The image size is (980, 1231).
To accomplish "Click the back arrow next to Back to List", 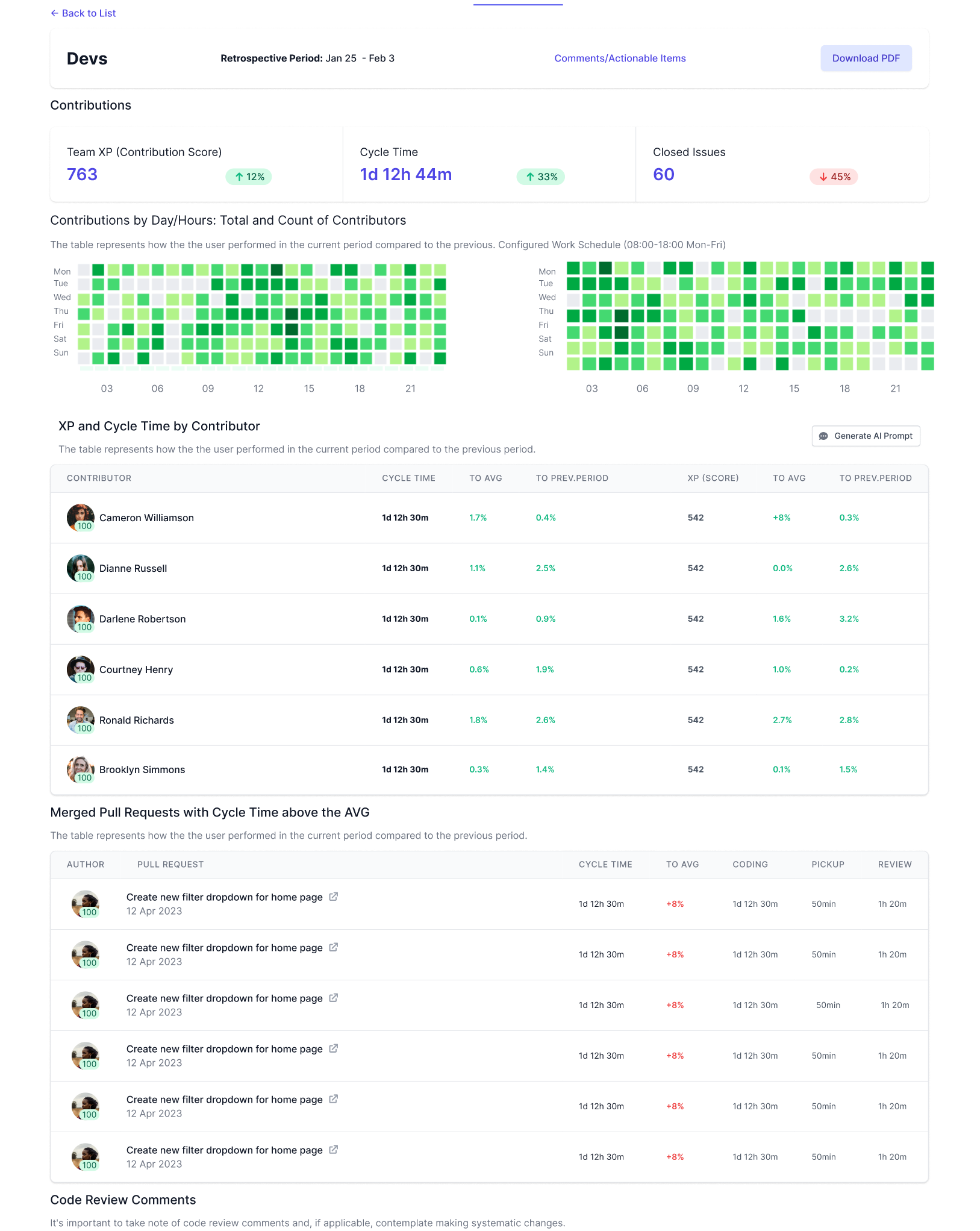I will (x=55, y=13).
